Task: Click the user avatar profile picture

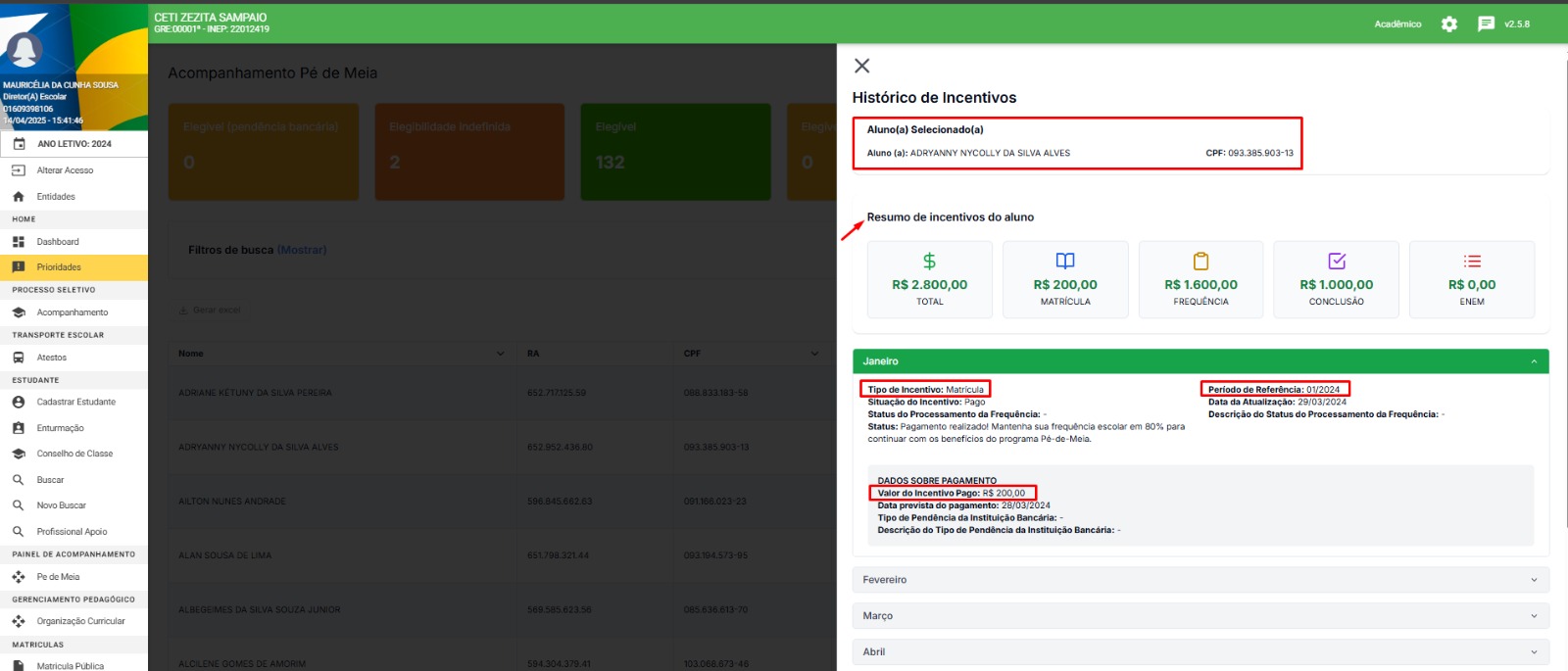Action: click(x=24, y=51)
